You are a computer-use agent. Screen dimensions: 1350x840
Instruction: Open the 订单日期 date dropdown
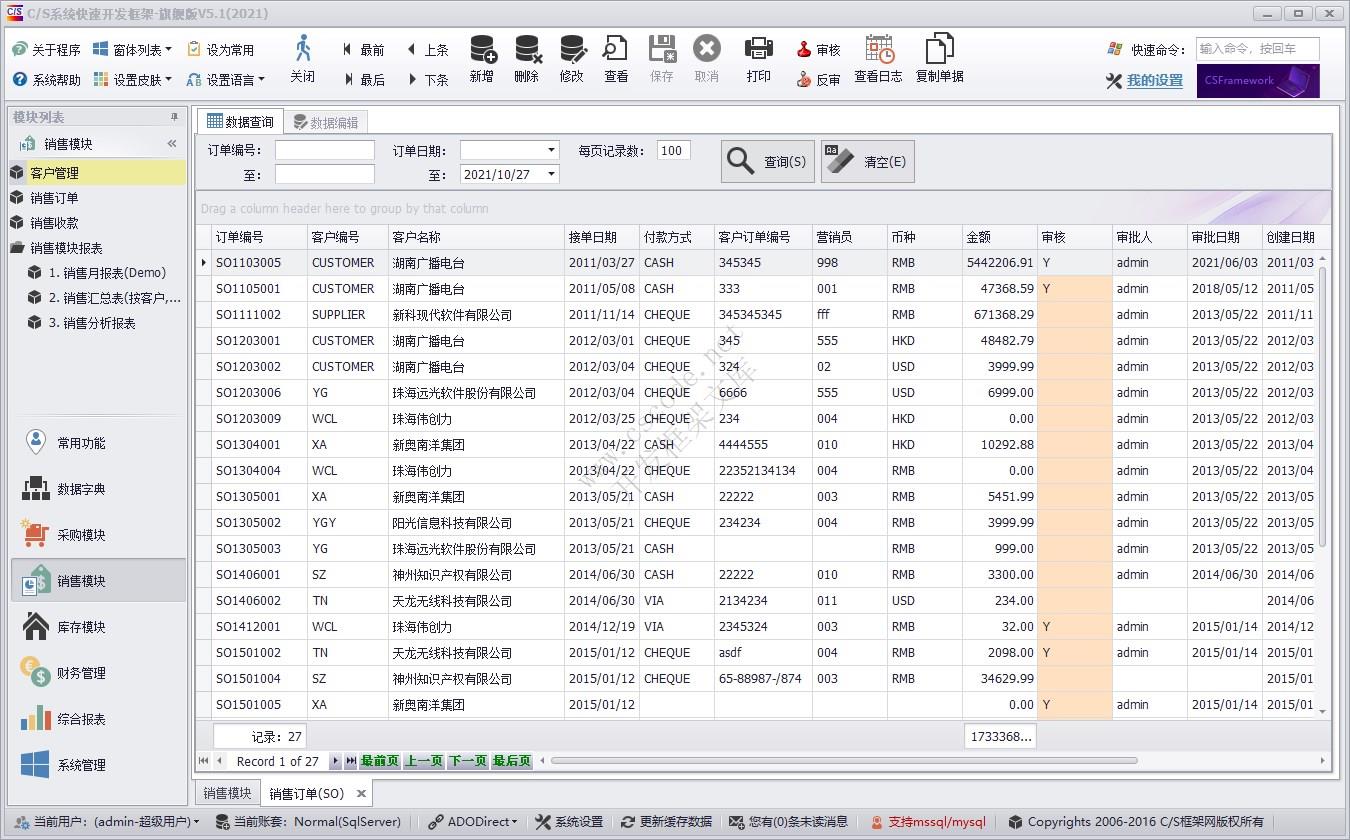tap(550, 150)
